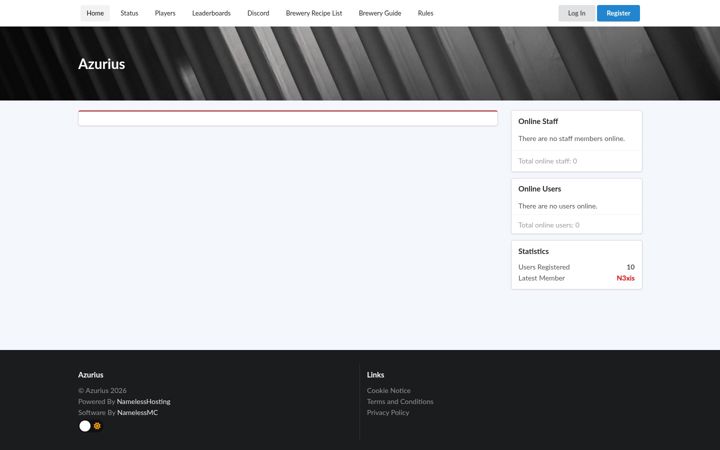Click 'Total online staff: 0' text
The width and height of the screenshot is (720, 450).
click(547, 161)
